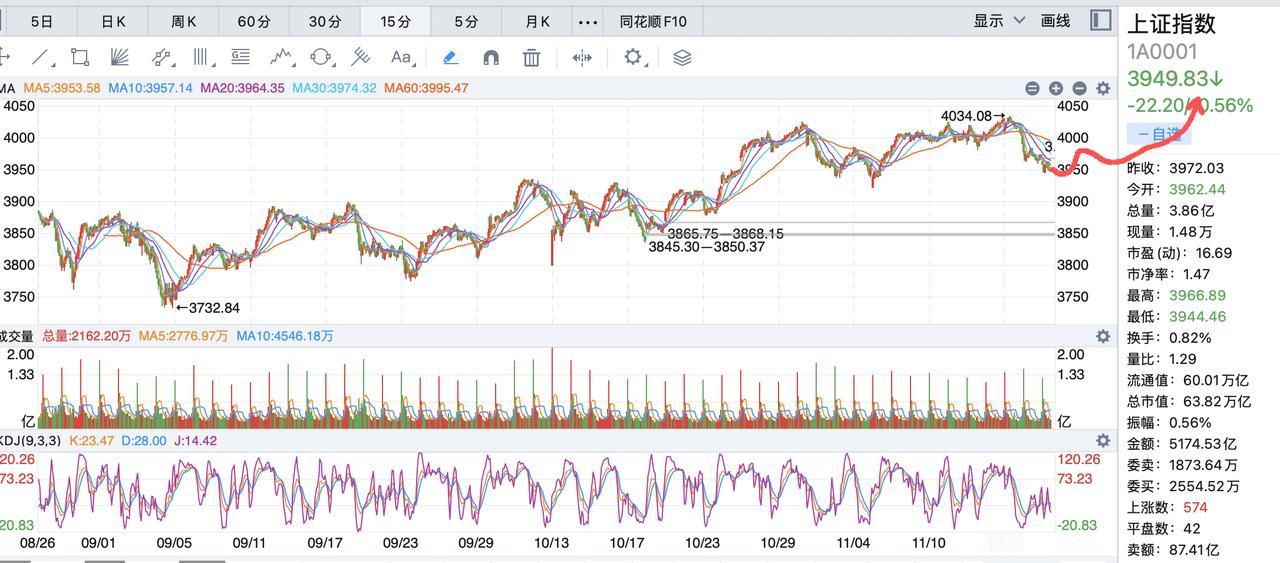Viewport: 1280px width, 563px height.
Task: Click the circled equals icon above chart
Action: (x=1032, y=88)
